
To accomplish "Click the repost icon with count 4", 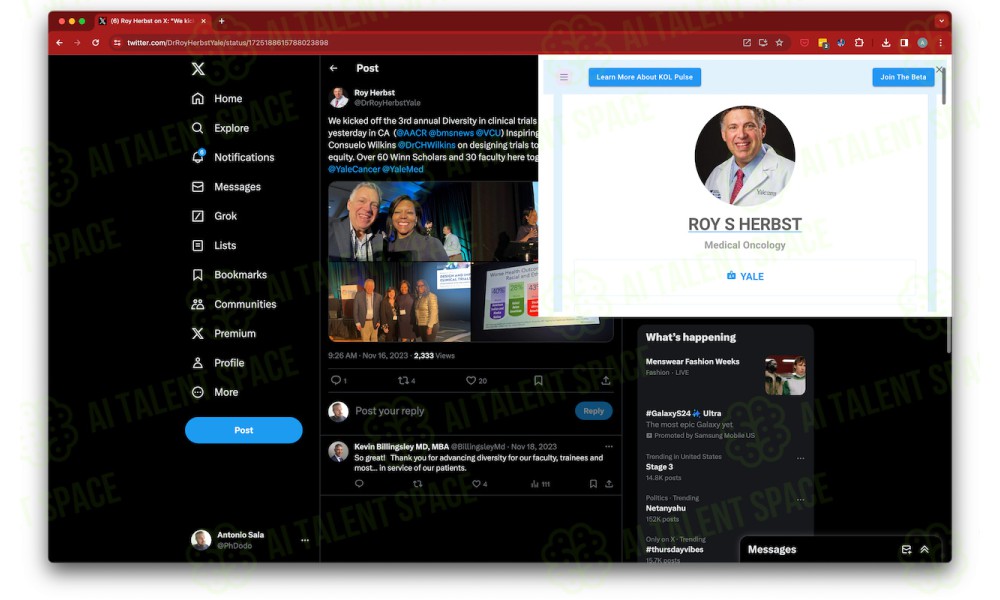I will click(403, 381).
